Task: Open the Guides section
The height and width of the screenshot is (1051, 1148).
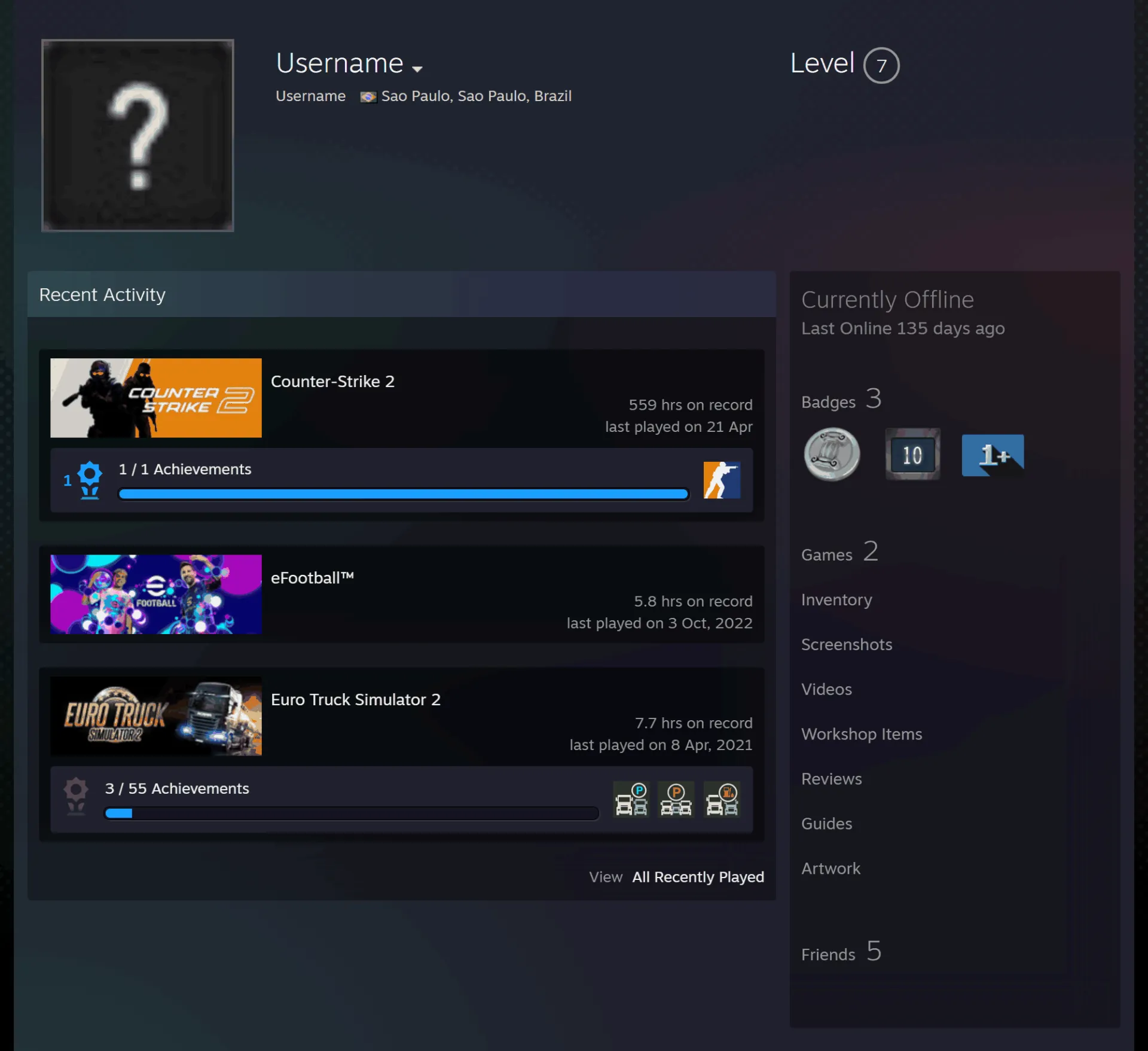Action: click(x=826, y=824)
